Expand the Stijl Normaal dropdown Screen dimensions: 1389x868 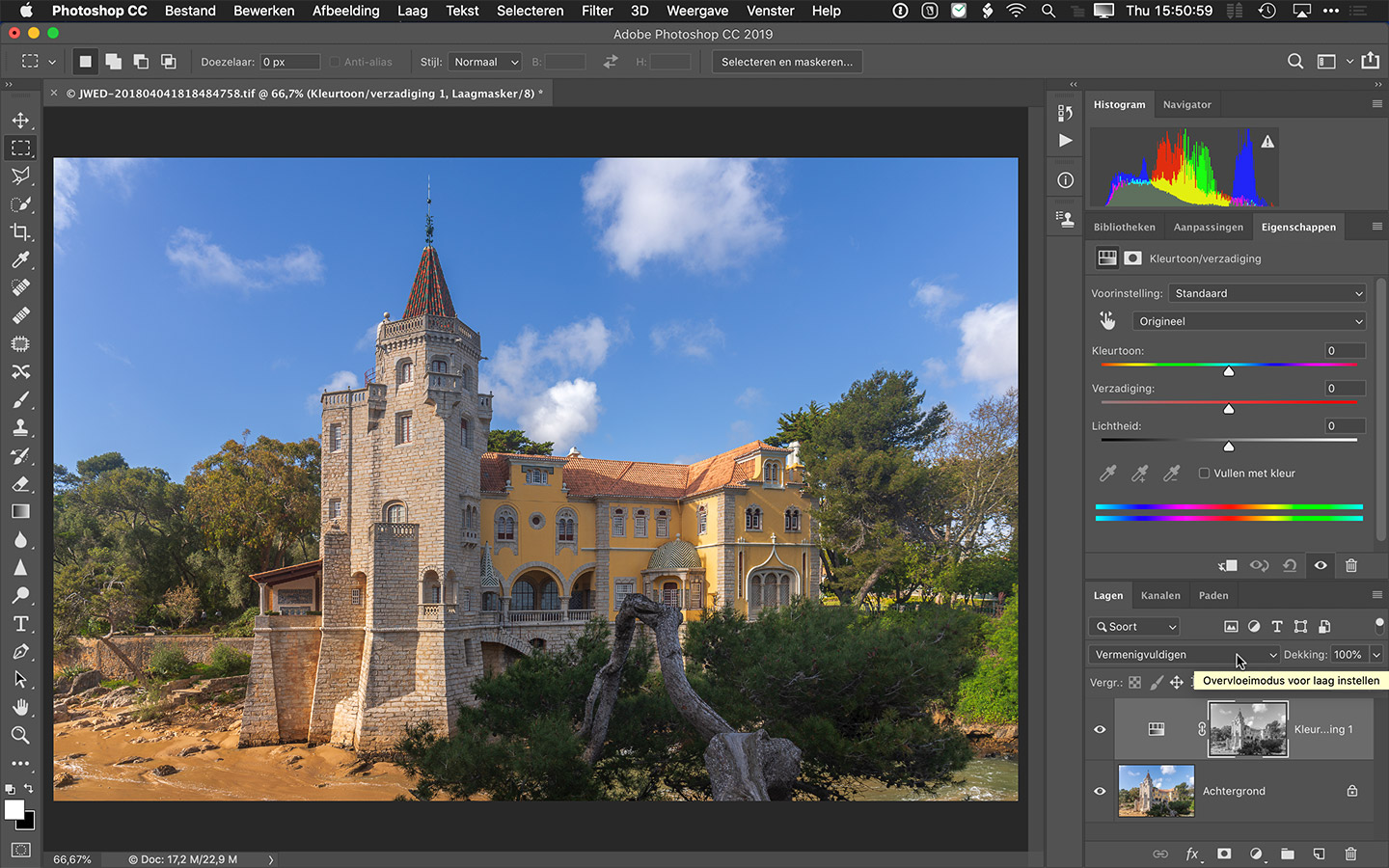point(485,62)
